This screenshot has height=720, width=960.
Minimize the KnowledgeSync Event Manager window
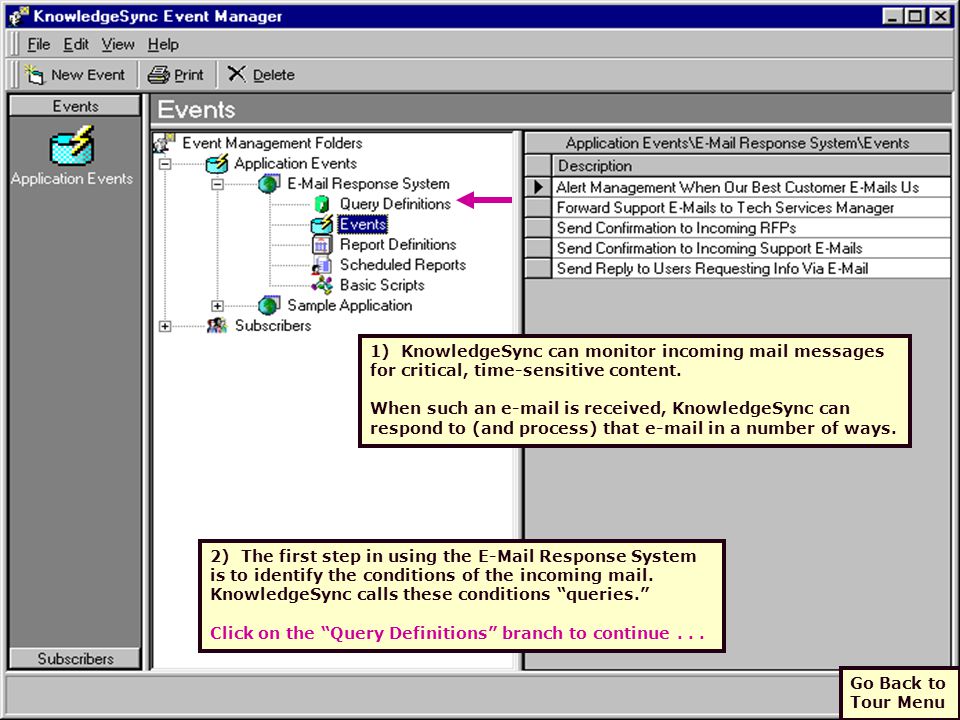892,16
